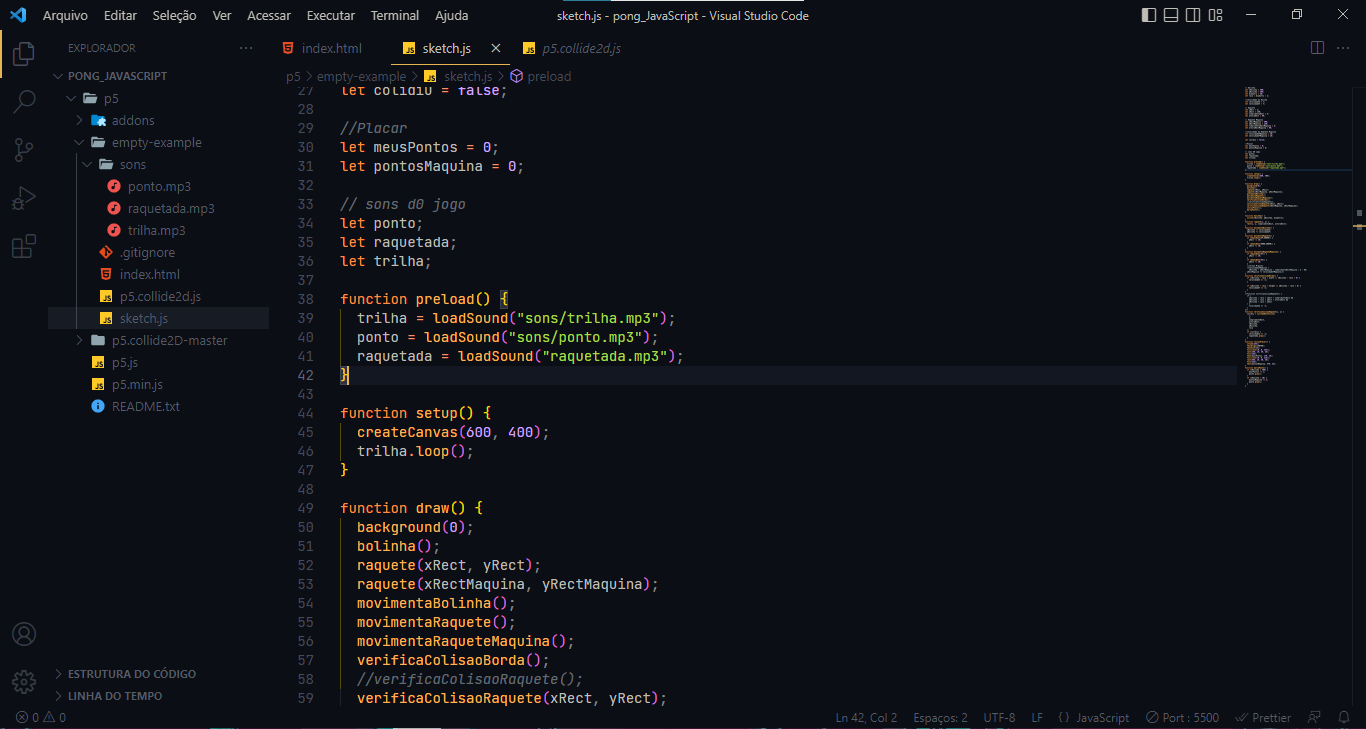Open the Editar menu
The height and width of the screenshot is (729, 1366).
[x=120, y=15]
